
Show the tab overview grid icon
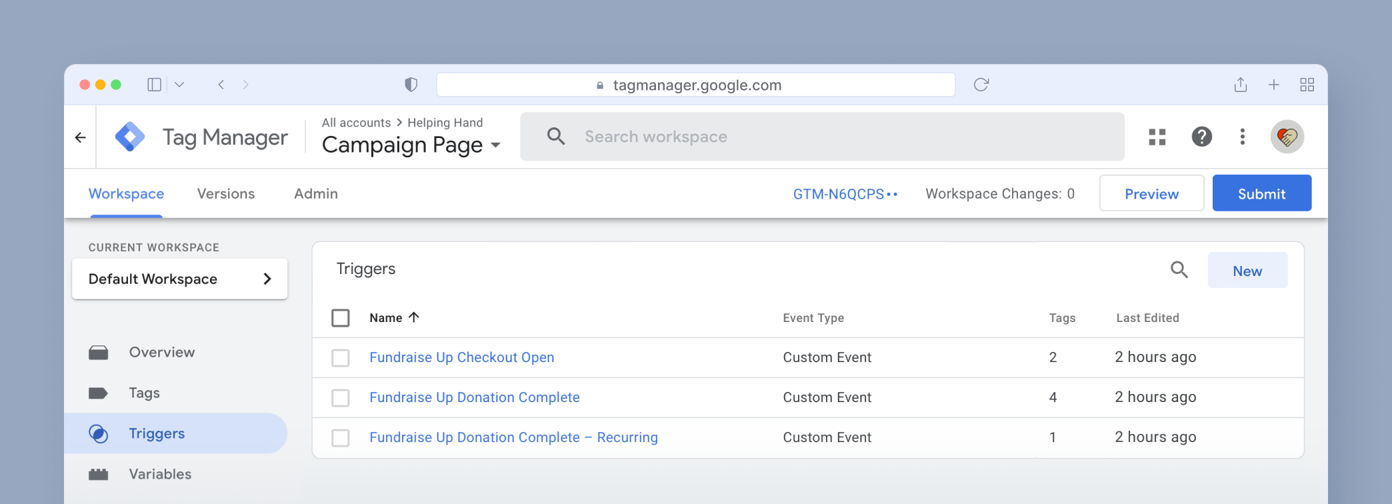click(1307, 85)
